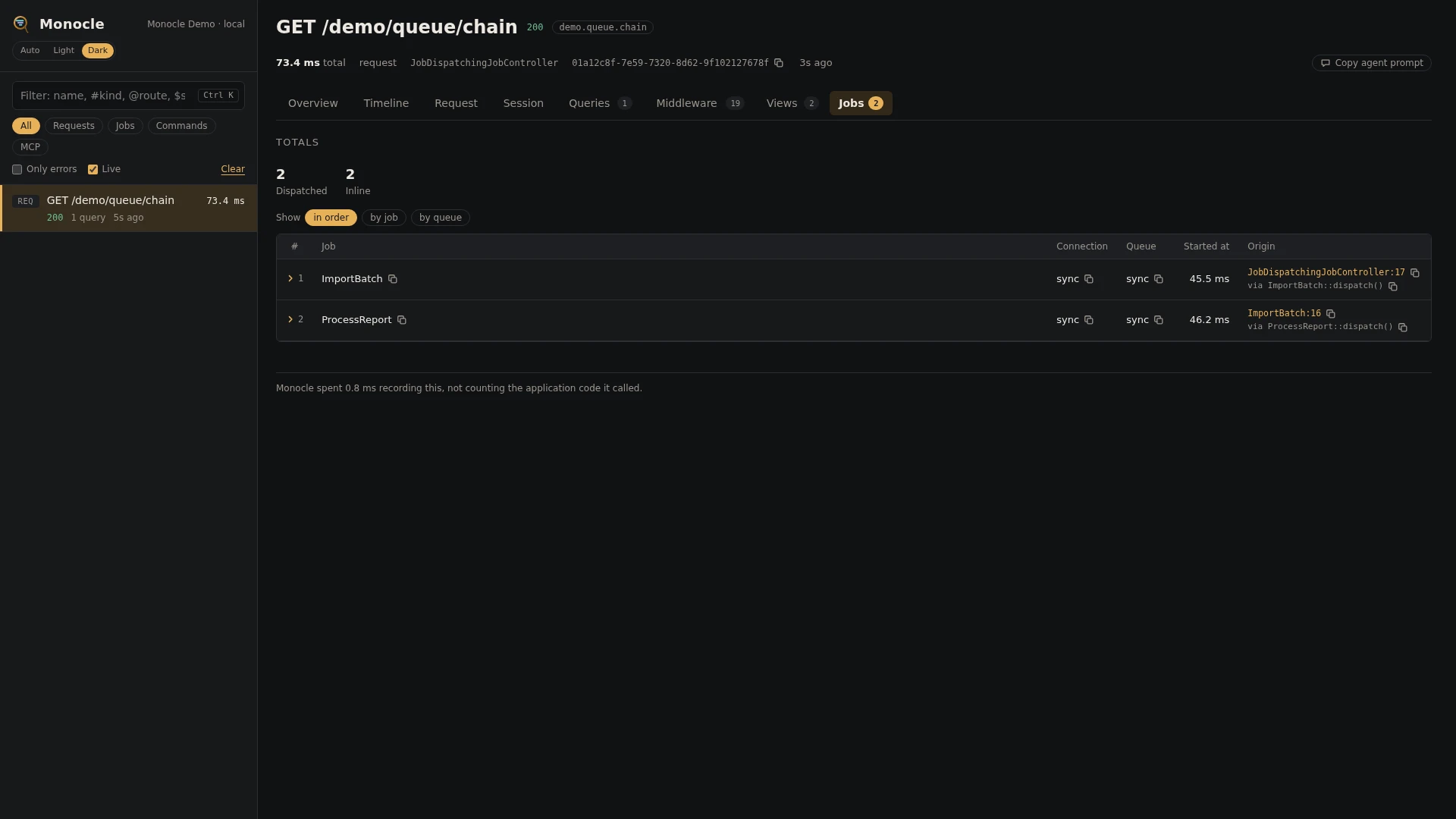Group jobs by queue
Screen dimensions: 1456x819
coord(441,218)
